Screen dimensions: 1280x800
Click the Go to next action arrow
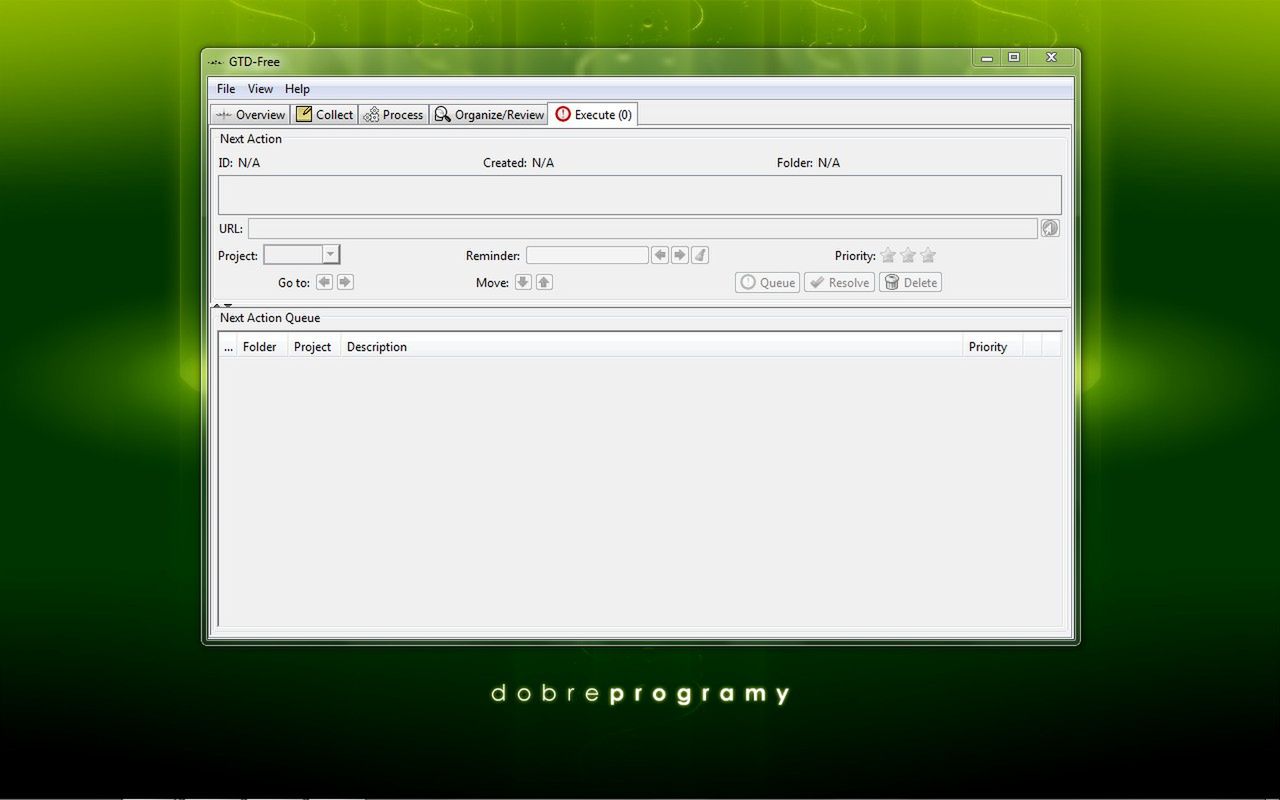tap(345, 282)
